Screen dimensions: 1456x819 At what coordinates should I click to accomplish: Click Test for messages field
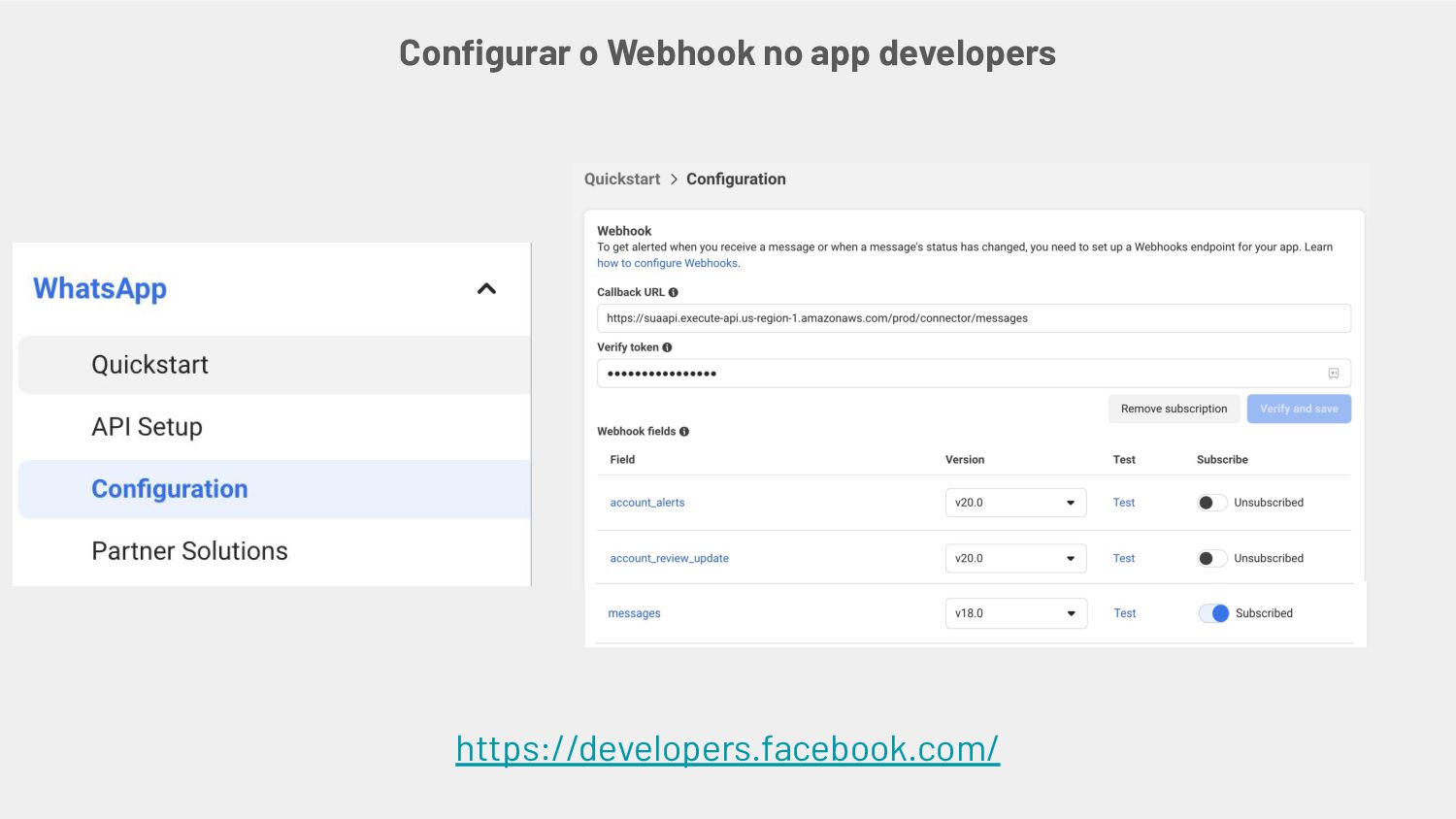pyautogui.click(x=1125, y=613)
